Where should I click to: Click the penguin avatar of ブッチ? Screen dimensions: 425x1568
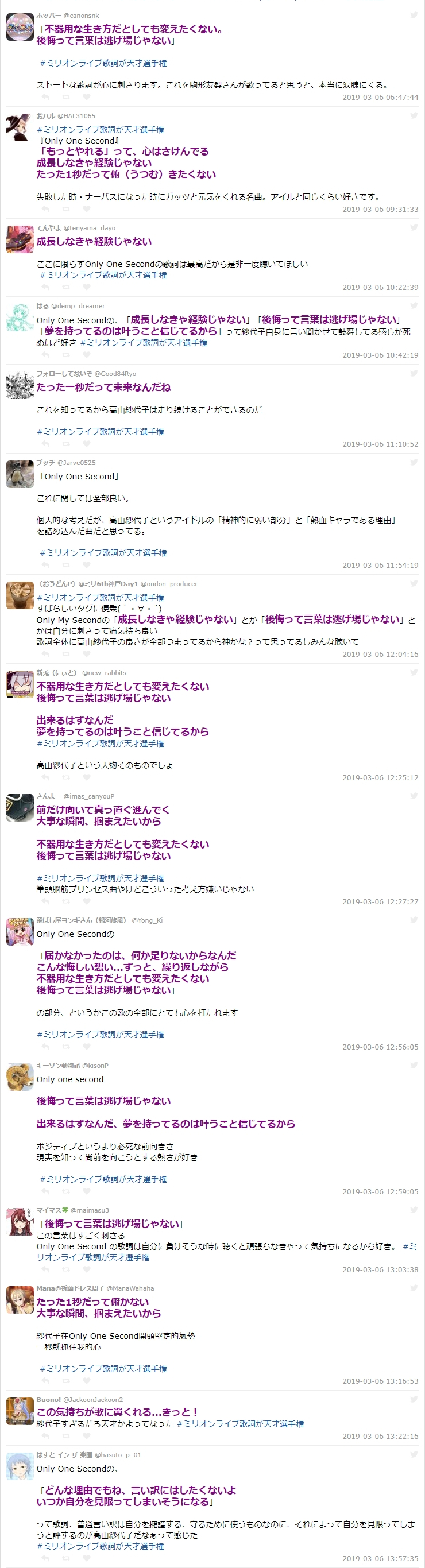pyautogui.click(x=20, y=474)
